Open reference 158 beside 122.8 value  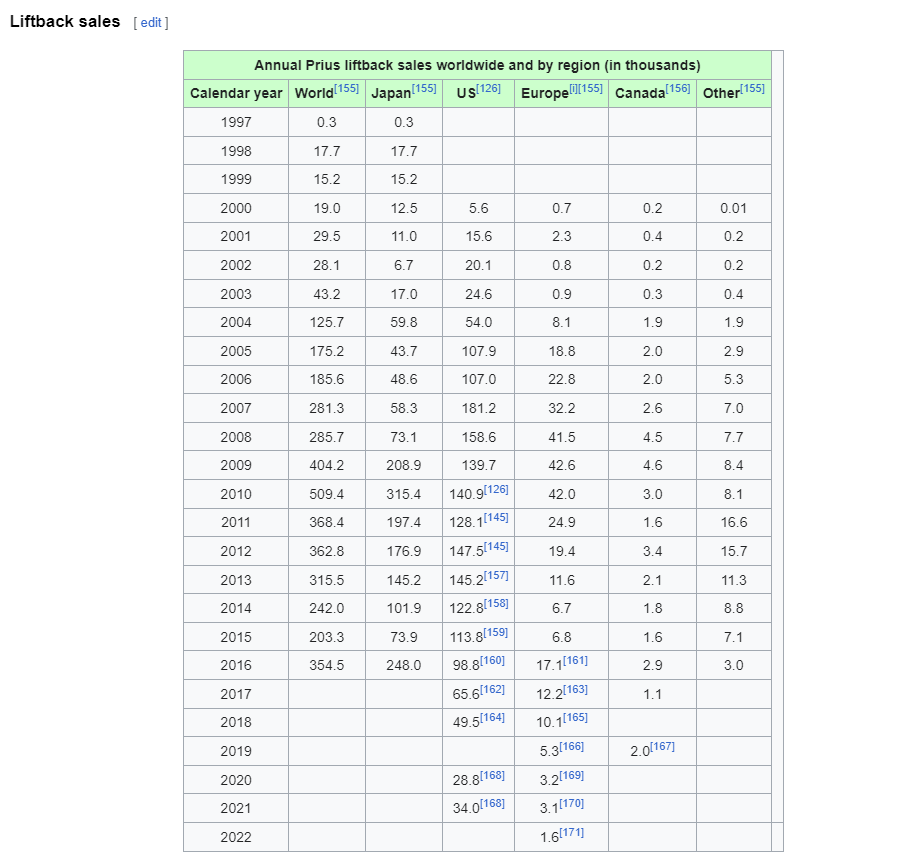[496, 603]
